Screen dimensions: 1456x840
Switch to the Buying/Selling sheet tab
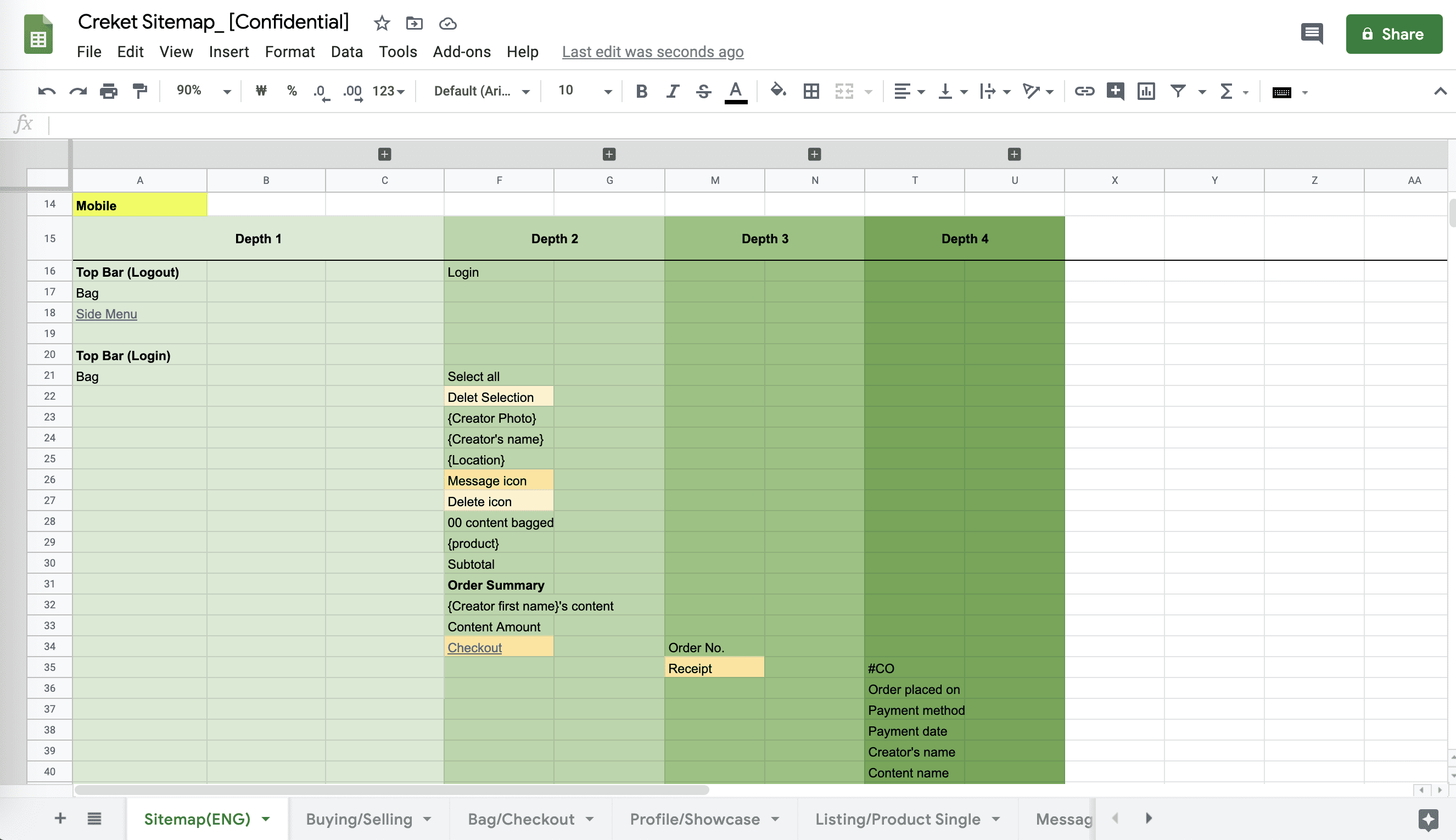click(368, 819)
